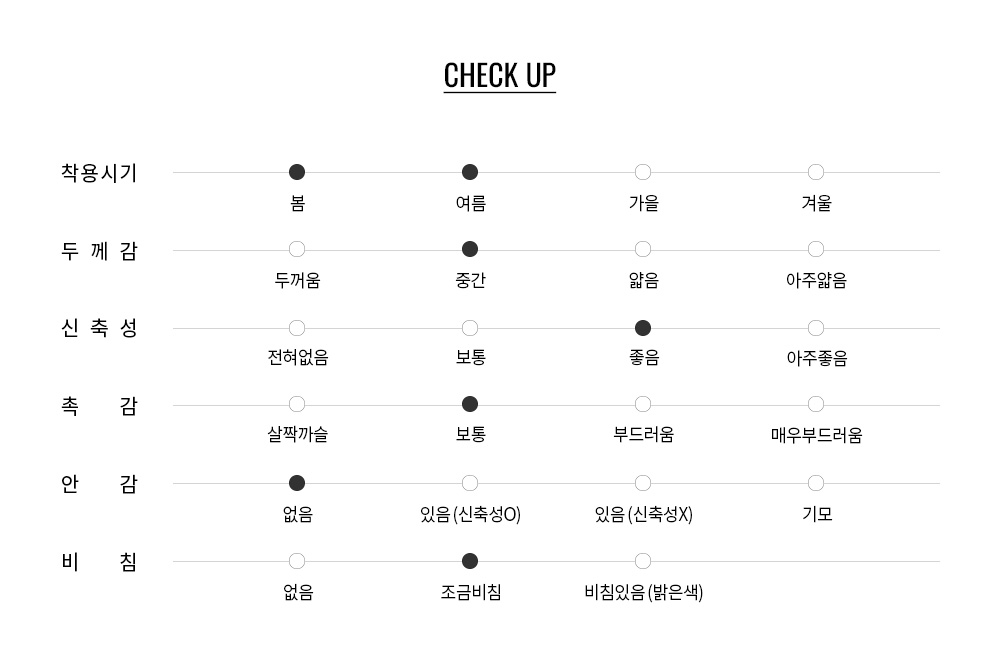Select the 겨울 season dot
This screenshot has height=661, width=1000.
coord(816,172)
